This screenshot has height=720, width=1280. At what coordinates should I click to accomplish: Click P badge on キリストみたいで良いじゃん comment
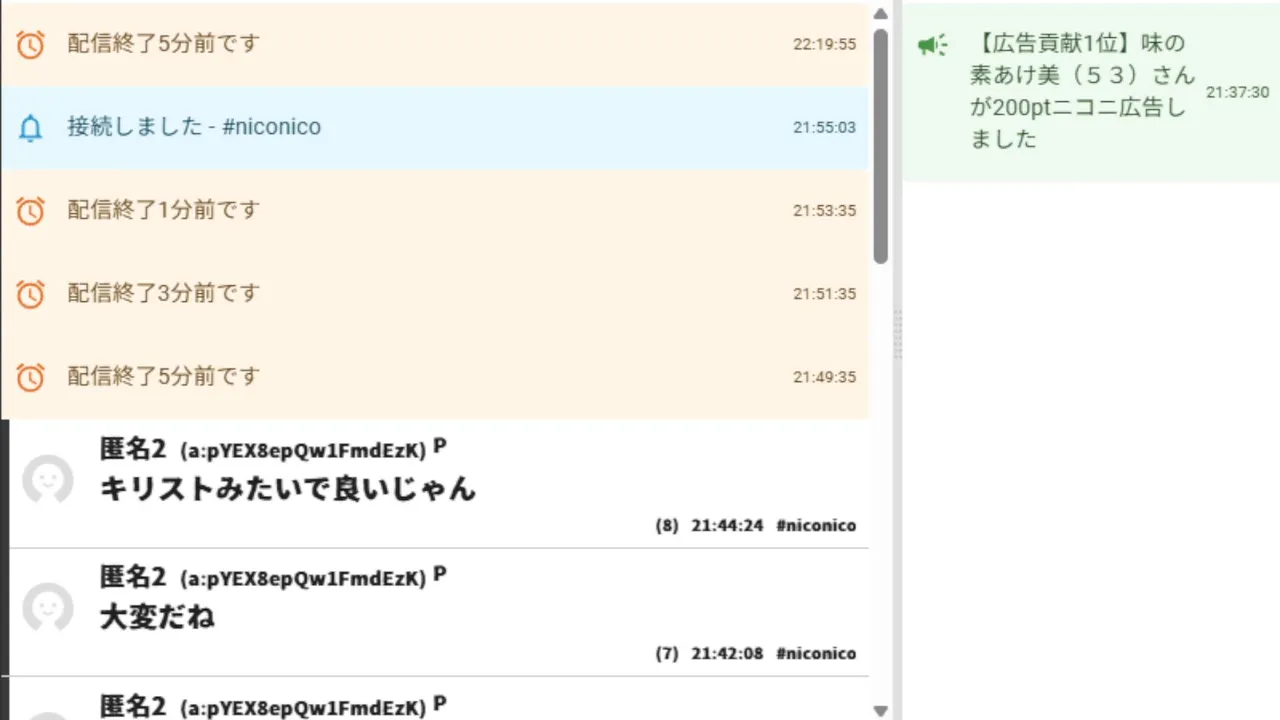(440, 447)
